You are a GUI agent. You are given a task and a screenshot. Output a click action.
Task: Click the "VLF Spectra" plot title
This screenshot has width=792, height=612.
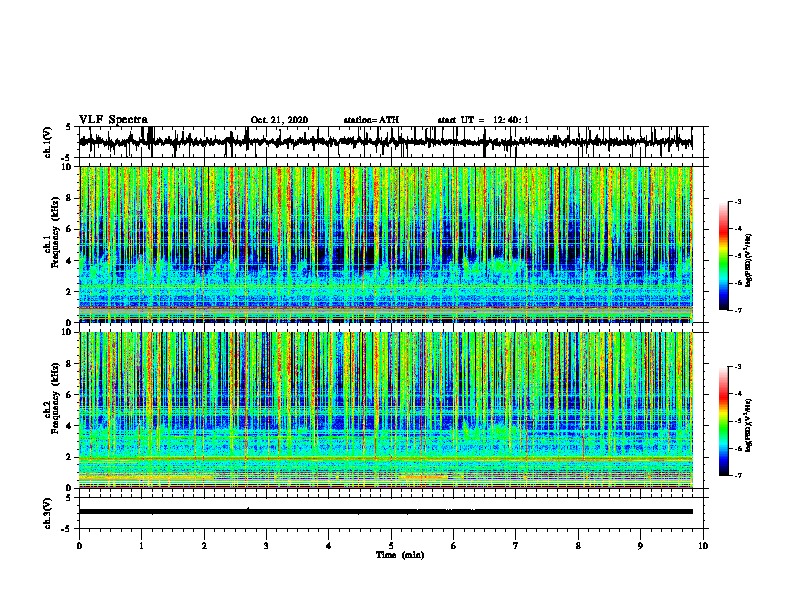click(x=113, y=120)
